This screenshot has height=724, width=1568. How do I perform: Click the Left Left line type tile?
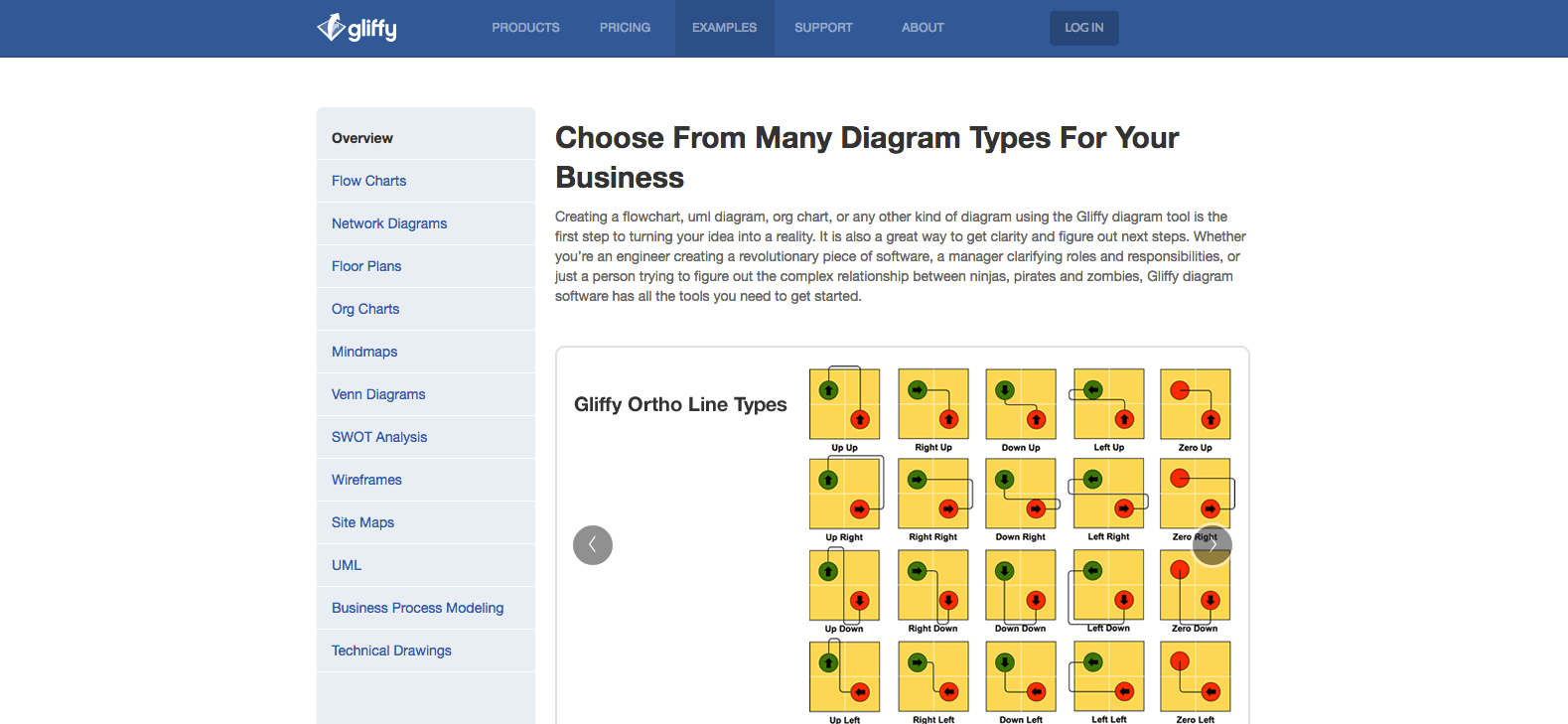tap(1109, 676)
